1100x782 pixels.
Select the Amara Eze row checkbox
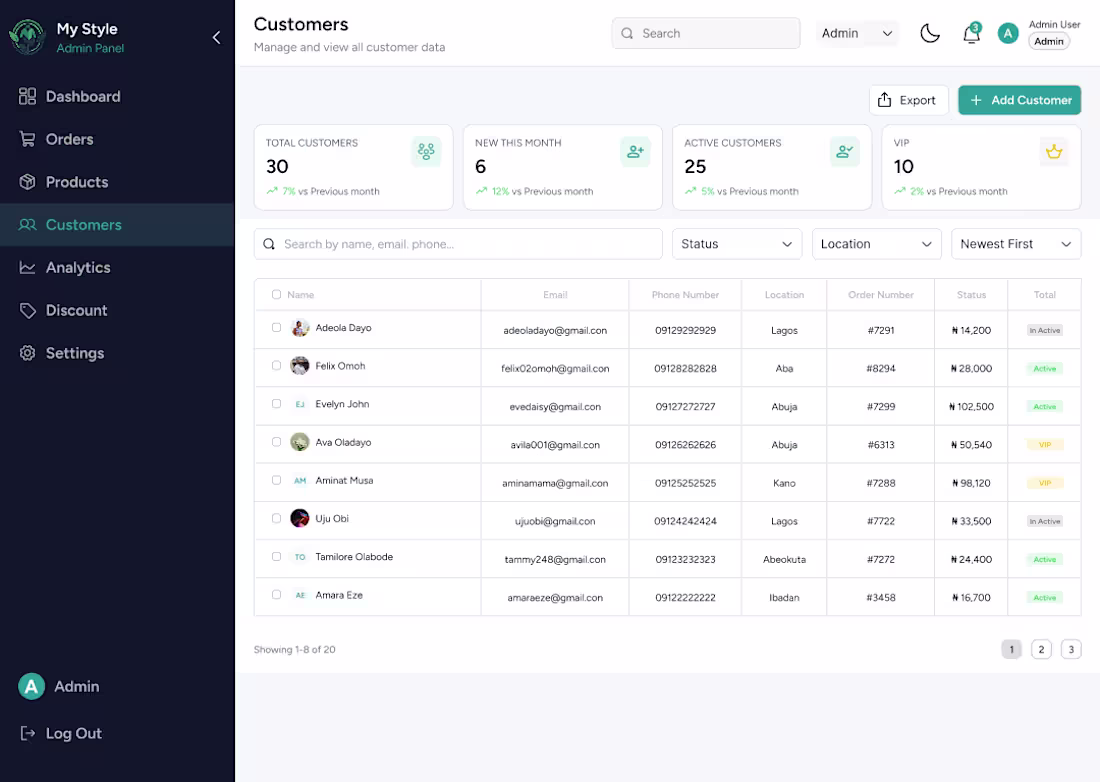coord(276,595)
